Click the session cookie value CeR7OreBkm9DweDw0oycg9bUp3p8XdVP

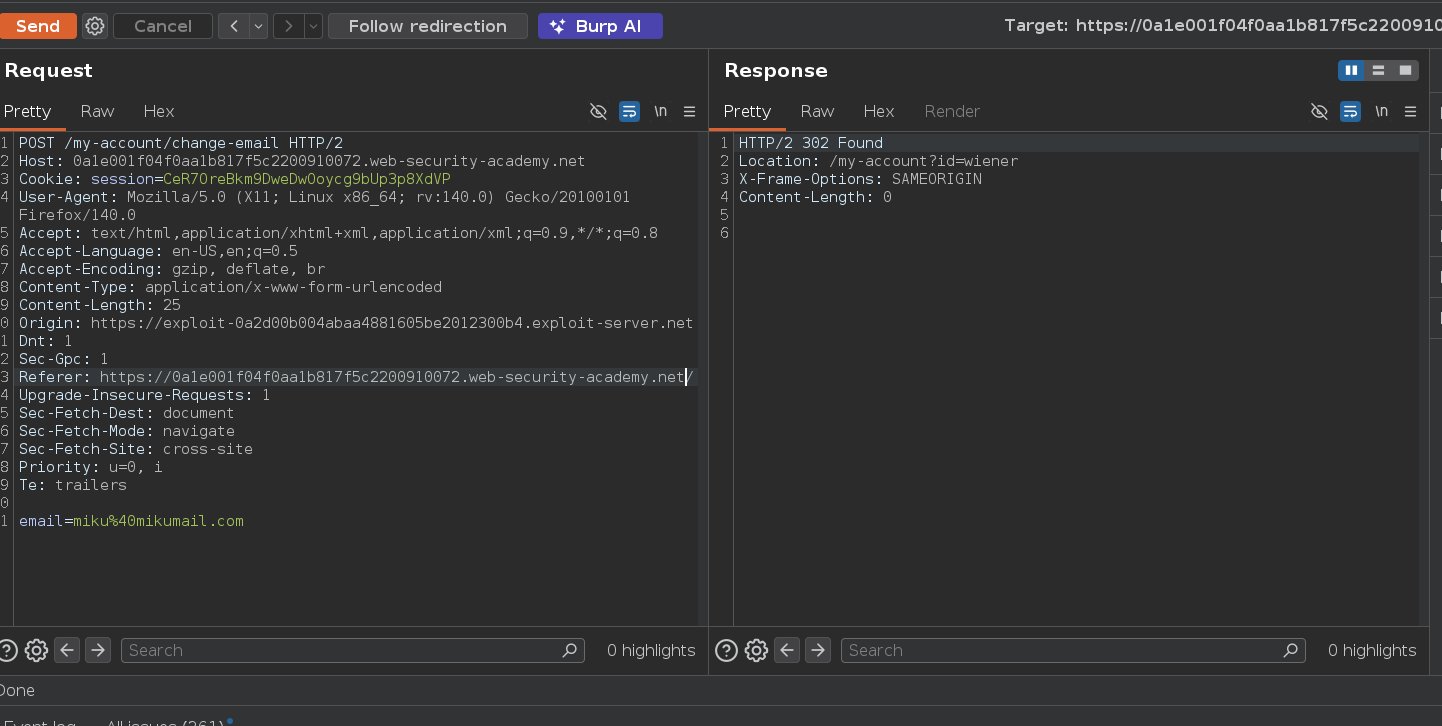[307, 179]
